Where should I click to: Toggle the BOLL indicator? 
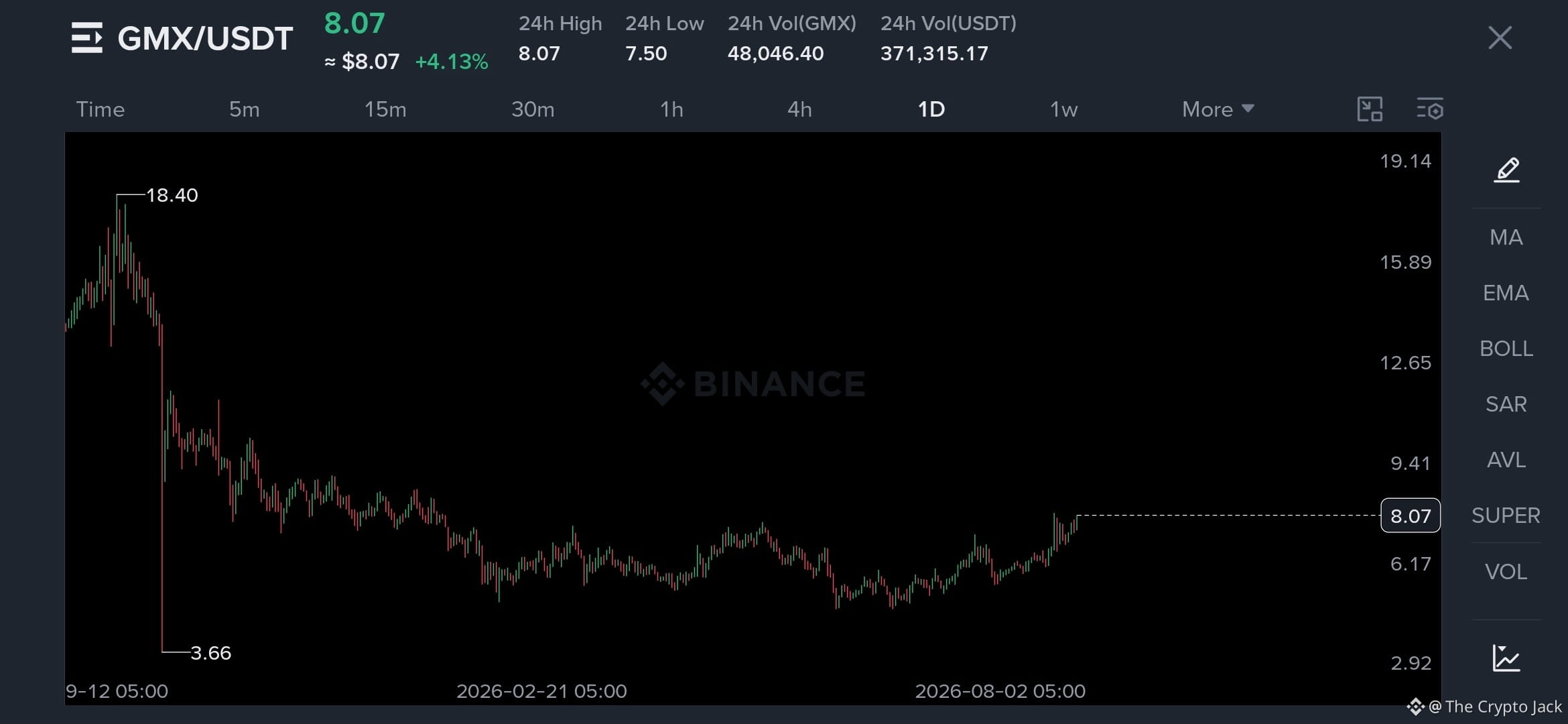pyautogui.click(x=1506, y=349)
